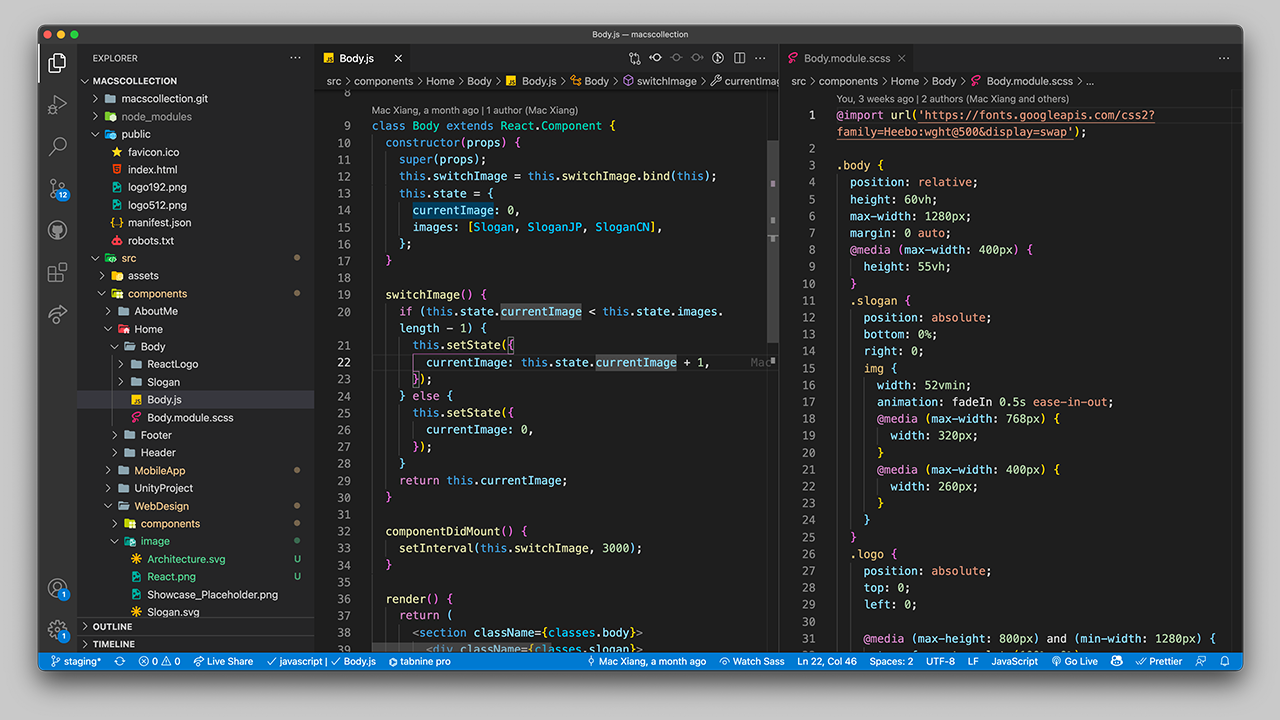This screenshot has width=1280, height=720.
Task: Open the errors and warnings indicator
Action: pyautogui.click(x=160, y=661)
